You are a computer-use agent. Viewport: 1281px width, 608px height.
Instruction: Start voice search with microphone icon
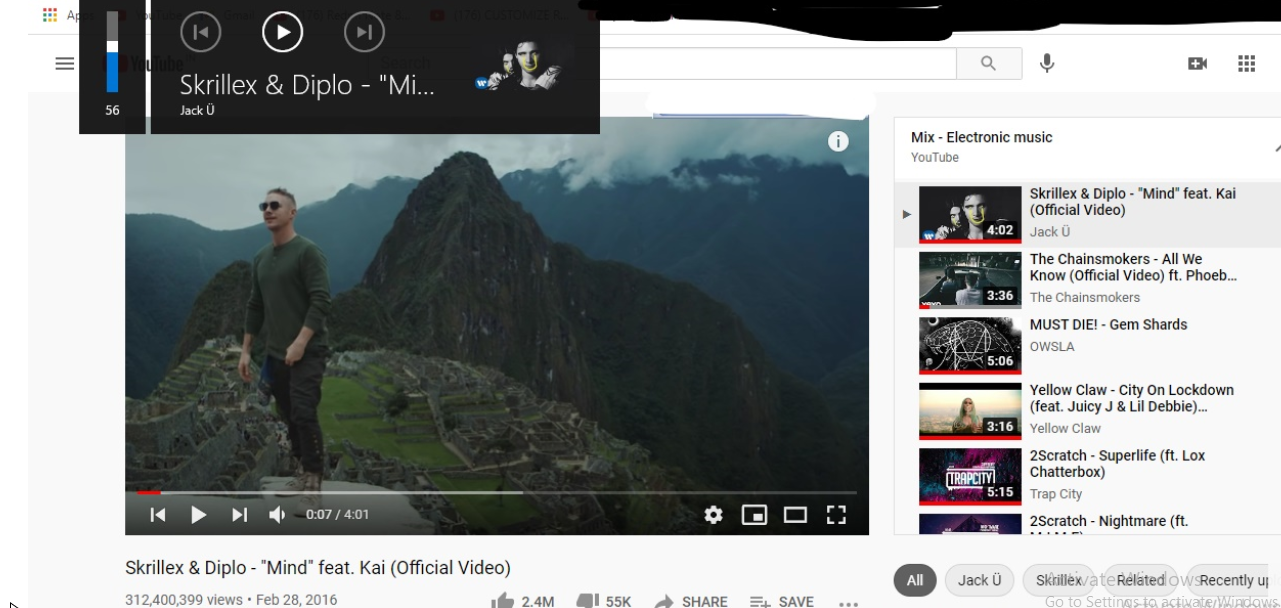(1046, 63)
